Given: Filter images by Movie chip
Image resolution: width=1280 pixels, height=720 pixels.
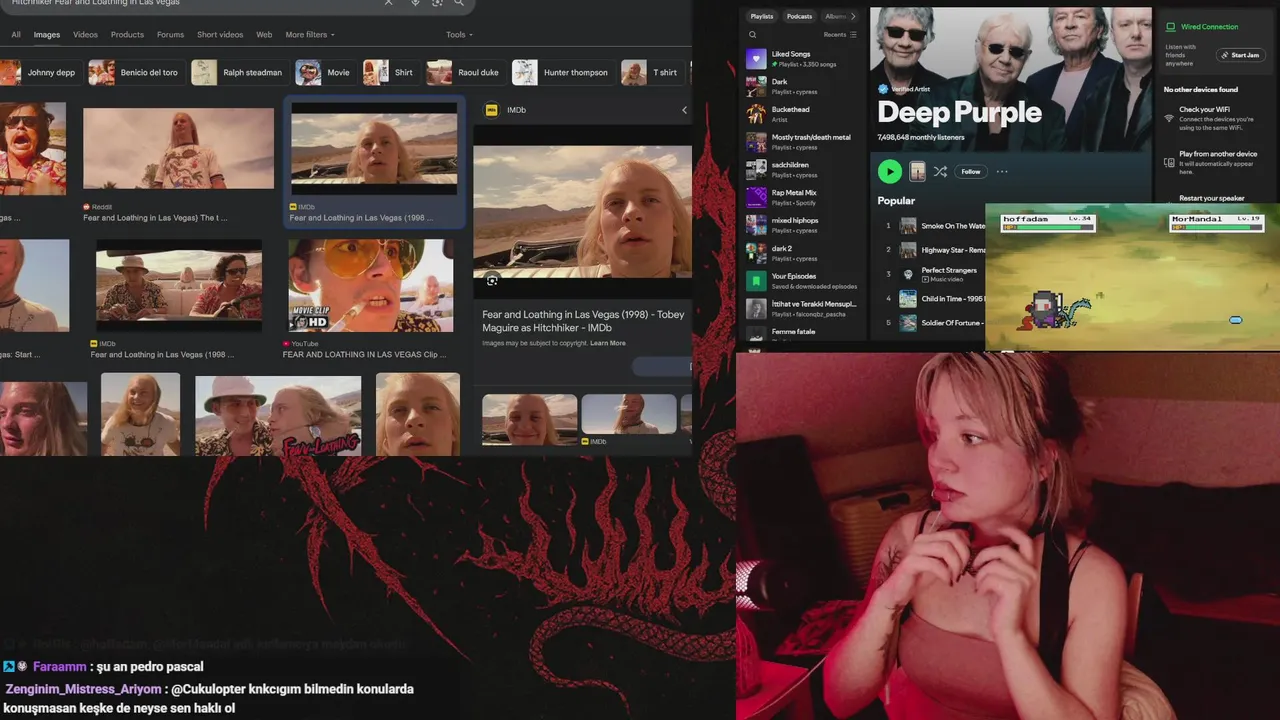Looking at the screenshot, I should coord(324,72).
